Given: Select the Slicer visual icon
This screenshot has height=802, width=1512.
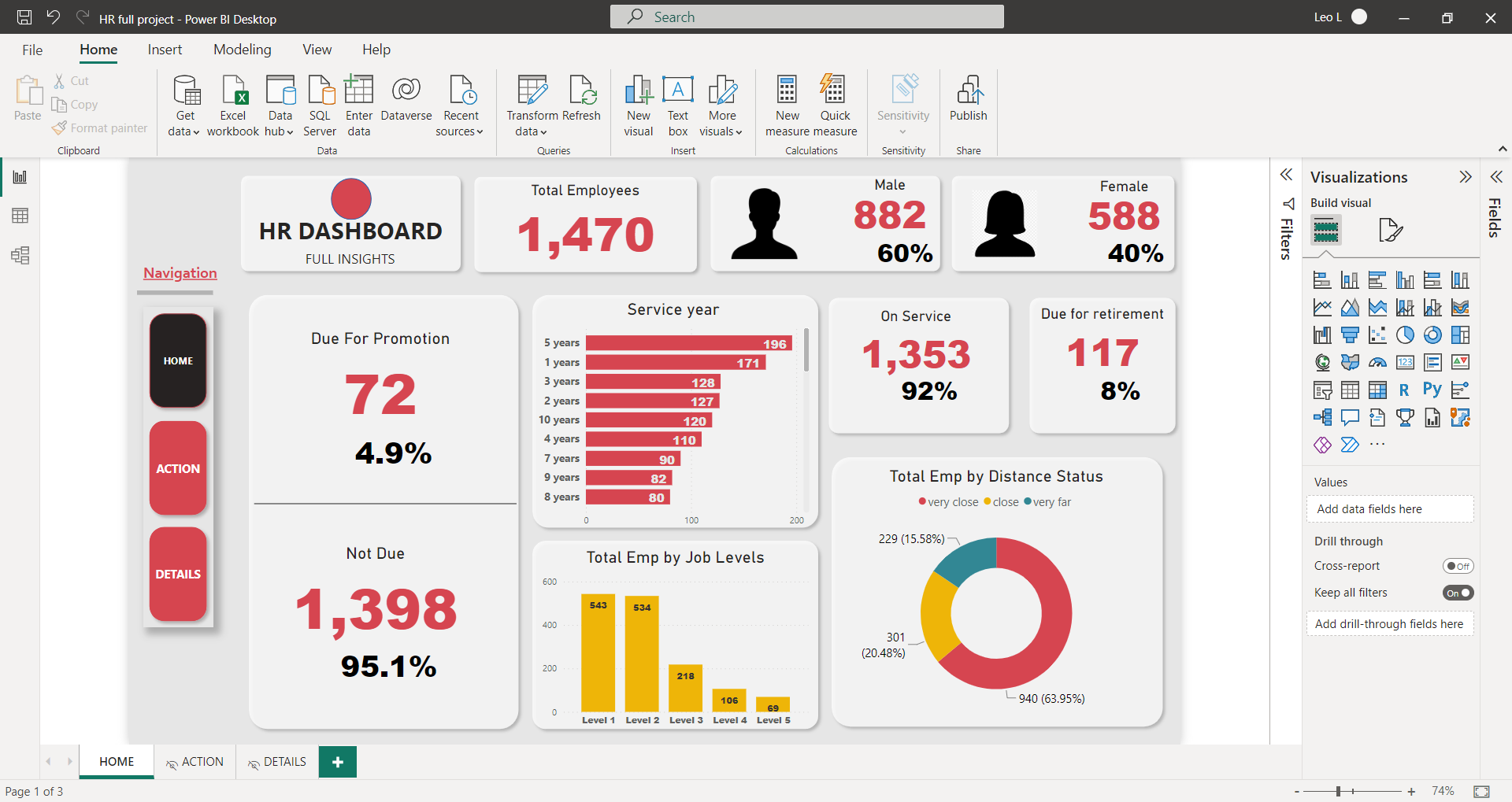Looking at the screenshot, I should tap(1322, 390).
